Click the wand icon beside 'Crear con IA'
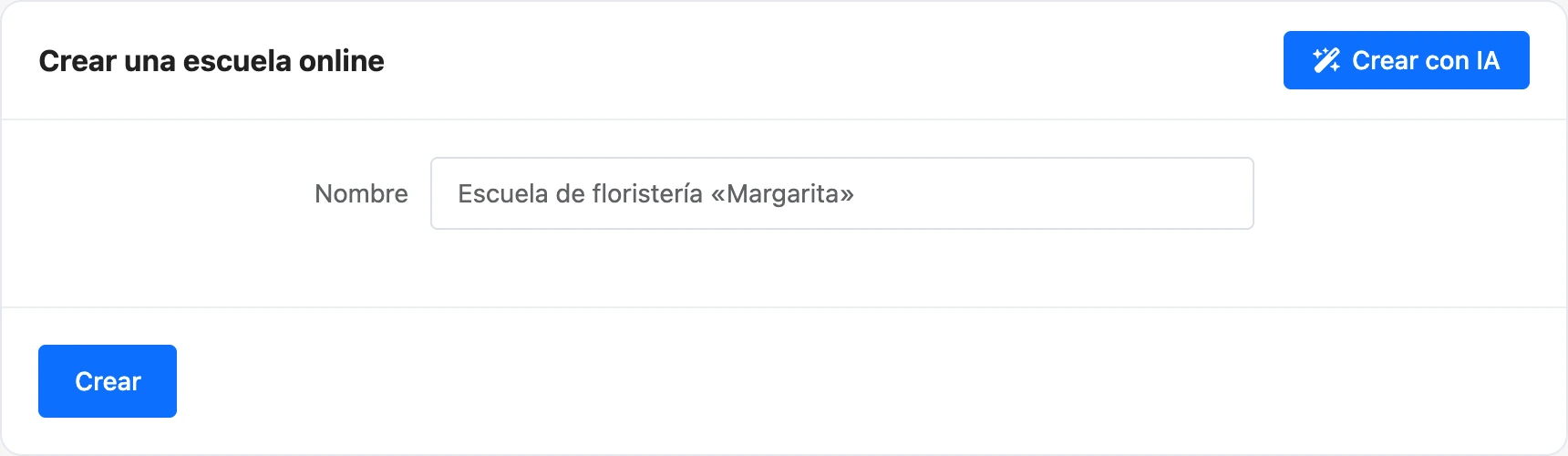The width and height of the screenshot is (1568, 456). click(x=1326, y=60)
